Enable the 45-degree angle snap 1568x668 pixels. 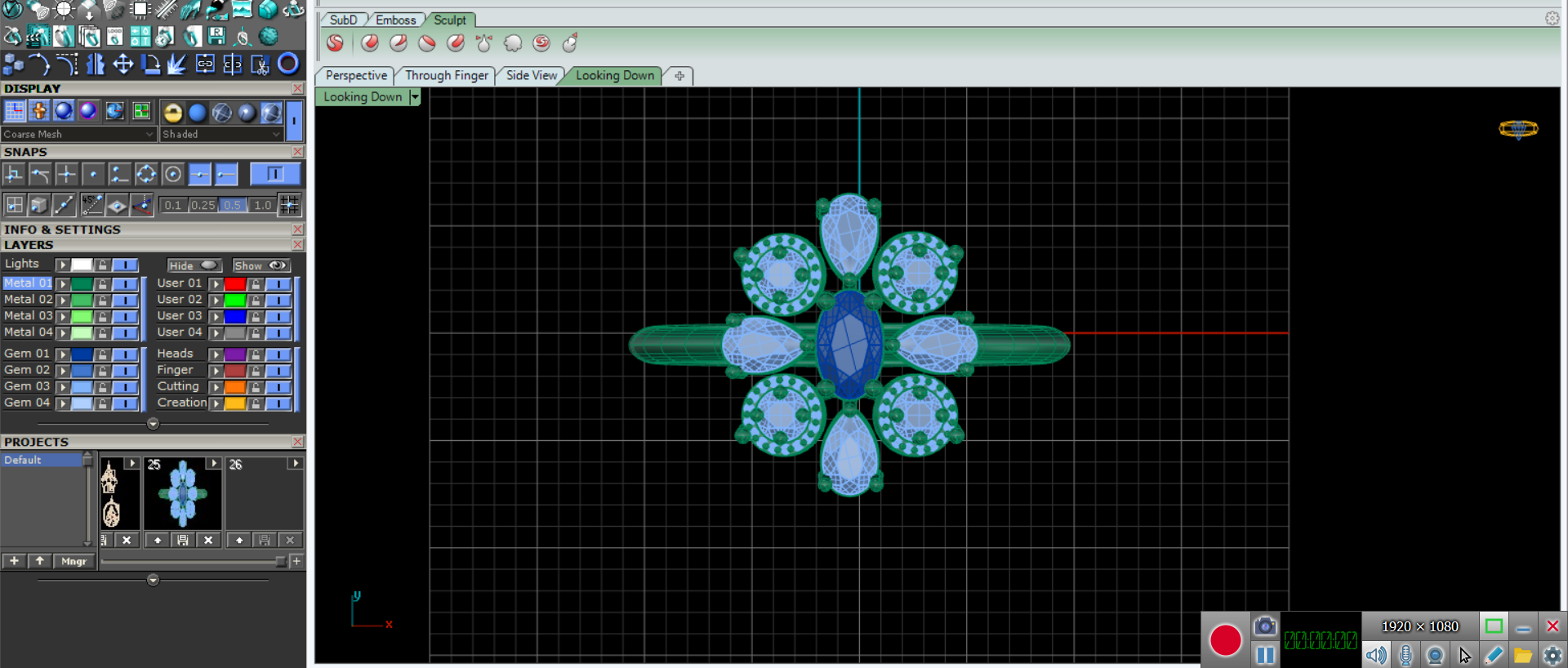click(91, 205)
